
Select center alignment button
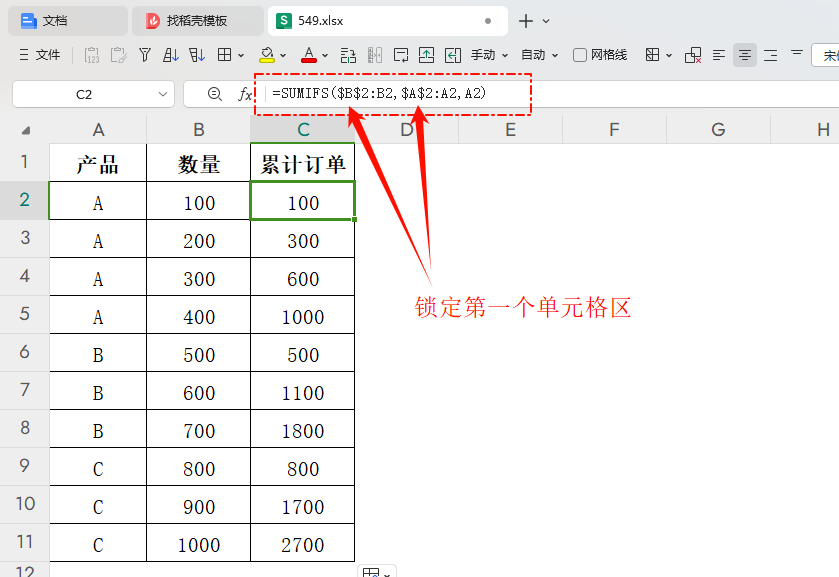pyautogui.click(x=745, y=55)
